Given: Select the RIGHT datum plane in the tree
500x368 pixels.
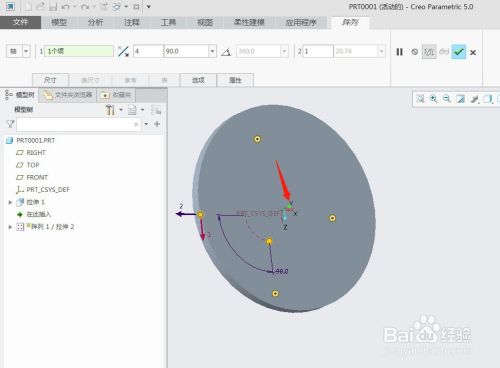Looking at the screenshot, I should click(x=36, y=153).
